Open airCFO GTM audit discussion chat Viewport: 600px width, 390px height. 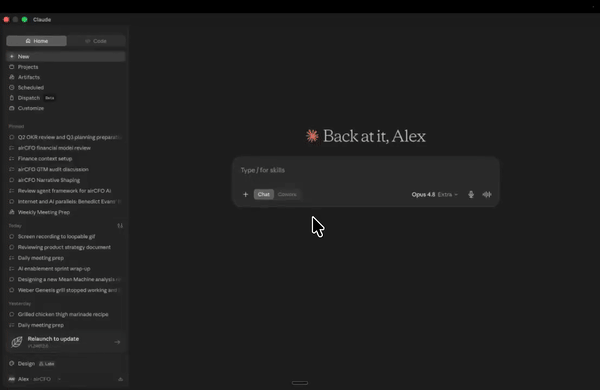(66, 169)
